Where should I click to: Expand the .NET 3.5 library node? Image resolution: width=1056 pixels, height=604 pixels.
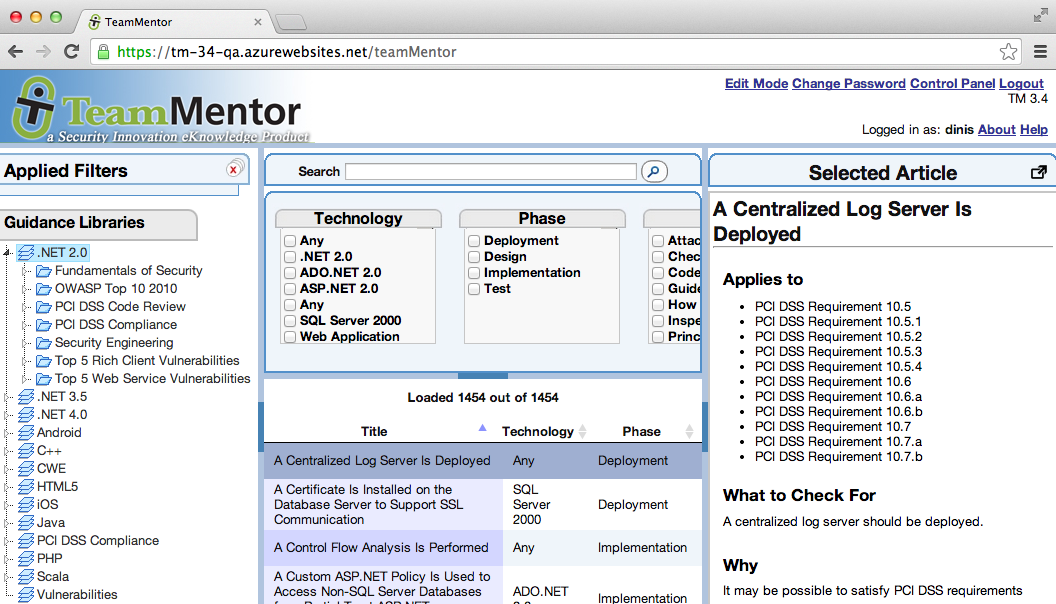(8, 397)
